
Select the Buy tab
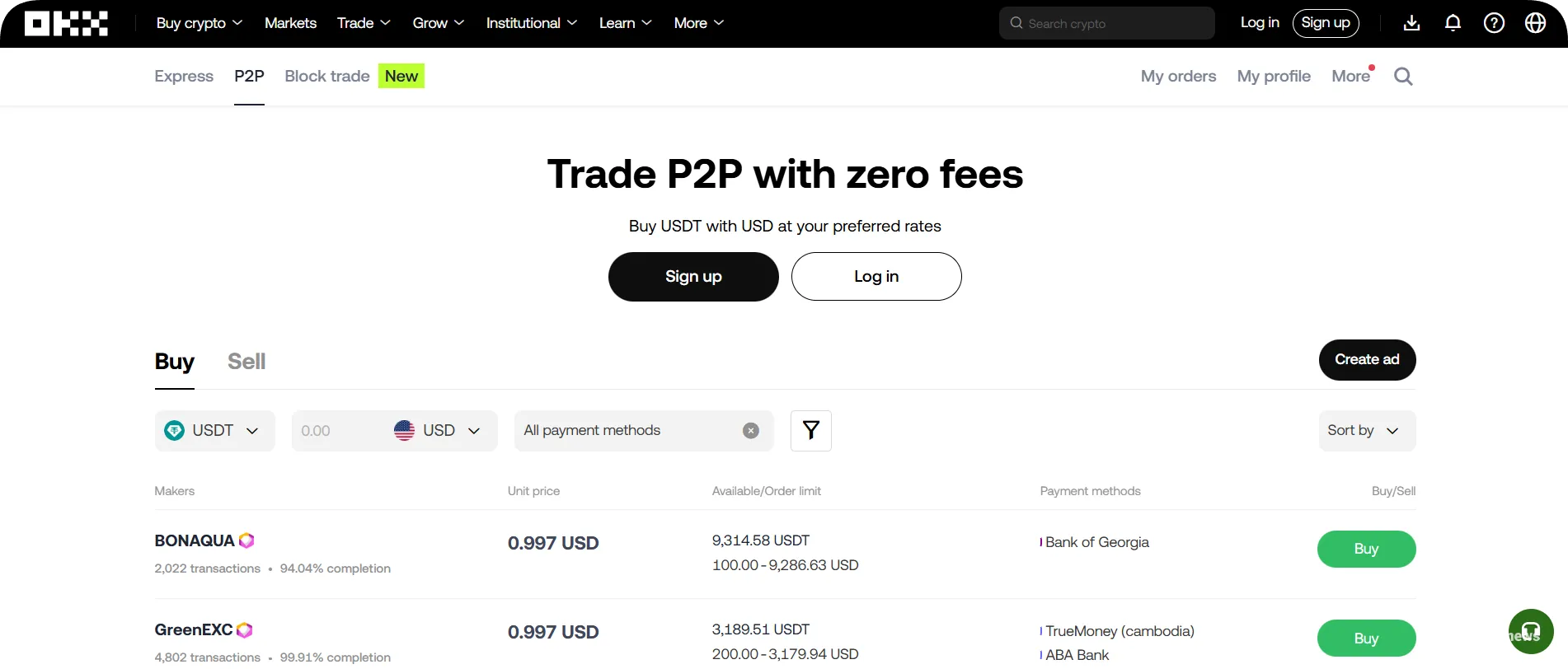coord(173,361)
